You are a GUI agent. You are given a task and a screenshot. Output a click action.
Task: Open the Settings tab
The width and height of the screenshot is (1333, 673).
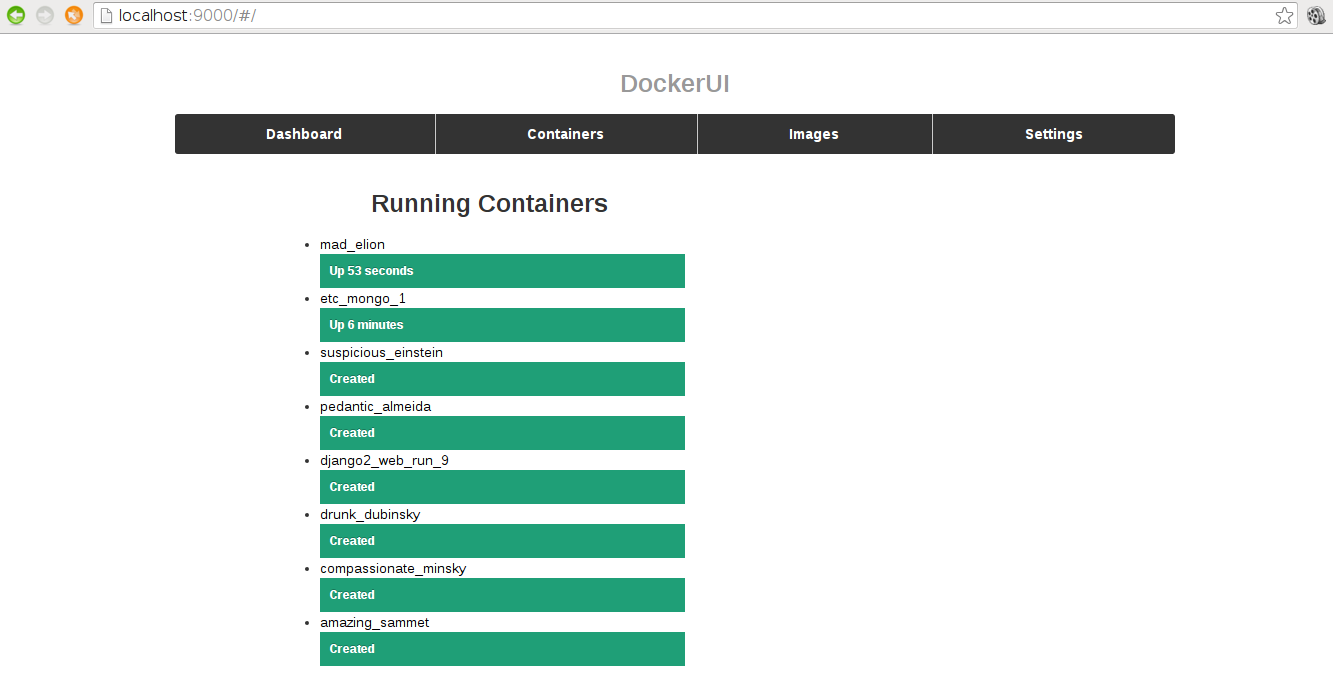click(x=1053, y=134)
